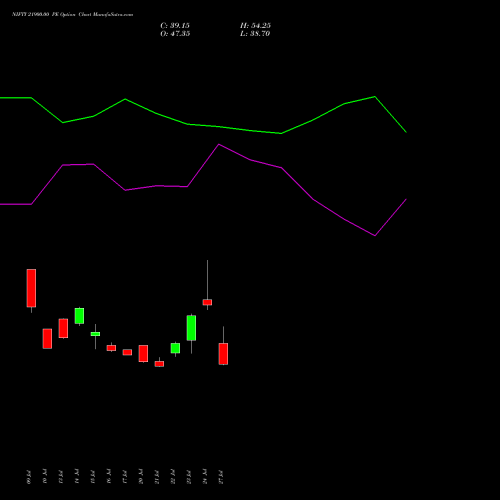This screenshot has height=500, width=500.
Task: Click the tall red candle for 09 Jul
Action: 31,288
